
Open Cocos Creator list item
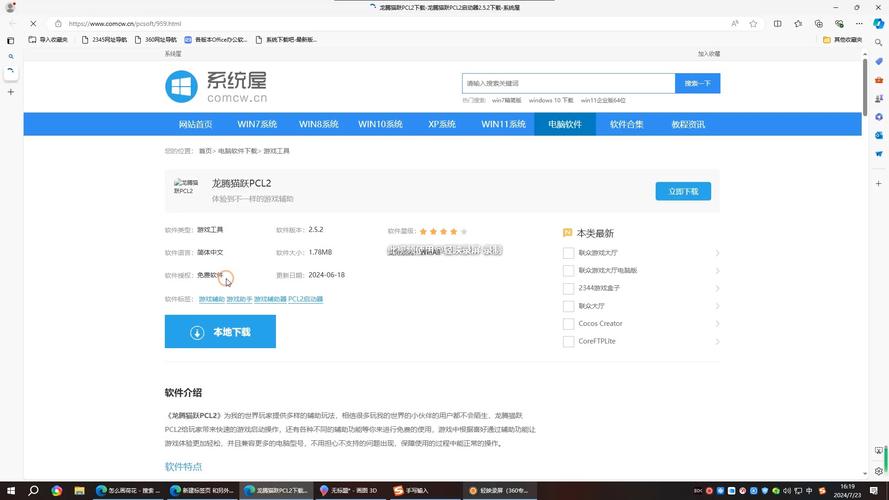pos(600,324)
